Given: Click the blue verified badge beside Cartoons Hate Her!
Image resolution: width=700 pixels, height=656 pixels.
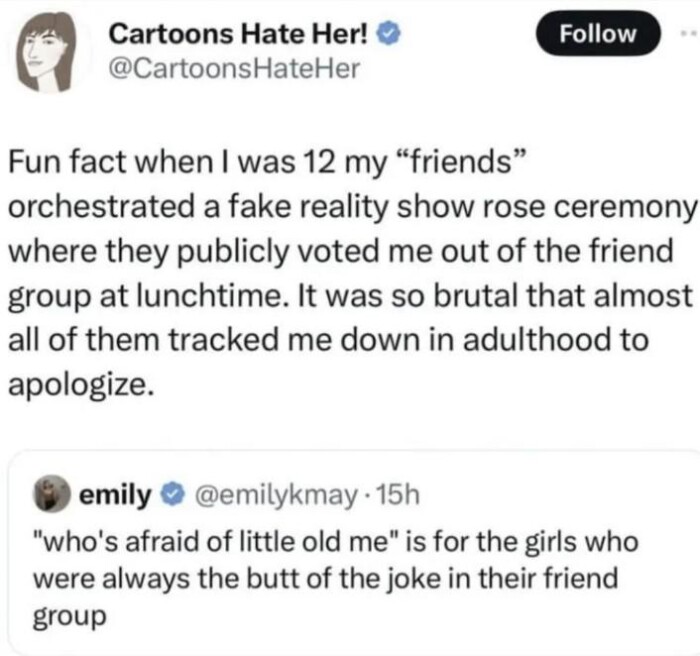Looking at the screenshot, I should point(394,37).
